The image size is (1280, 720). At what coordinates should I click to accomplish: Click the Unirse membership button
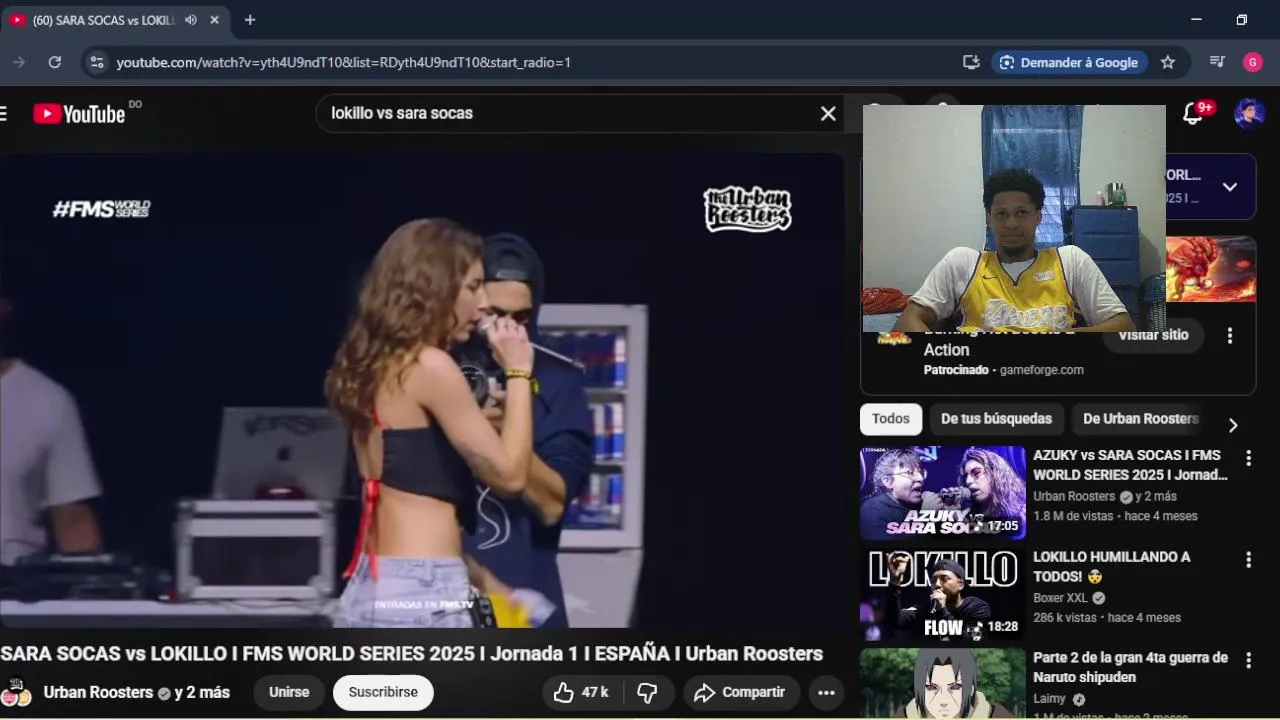(x=289, y=692)
